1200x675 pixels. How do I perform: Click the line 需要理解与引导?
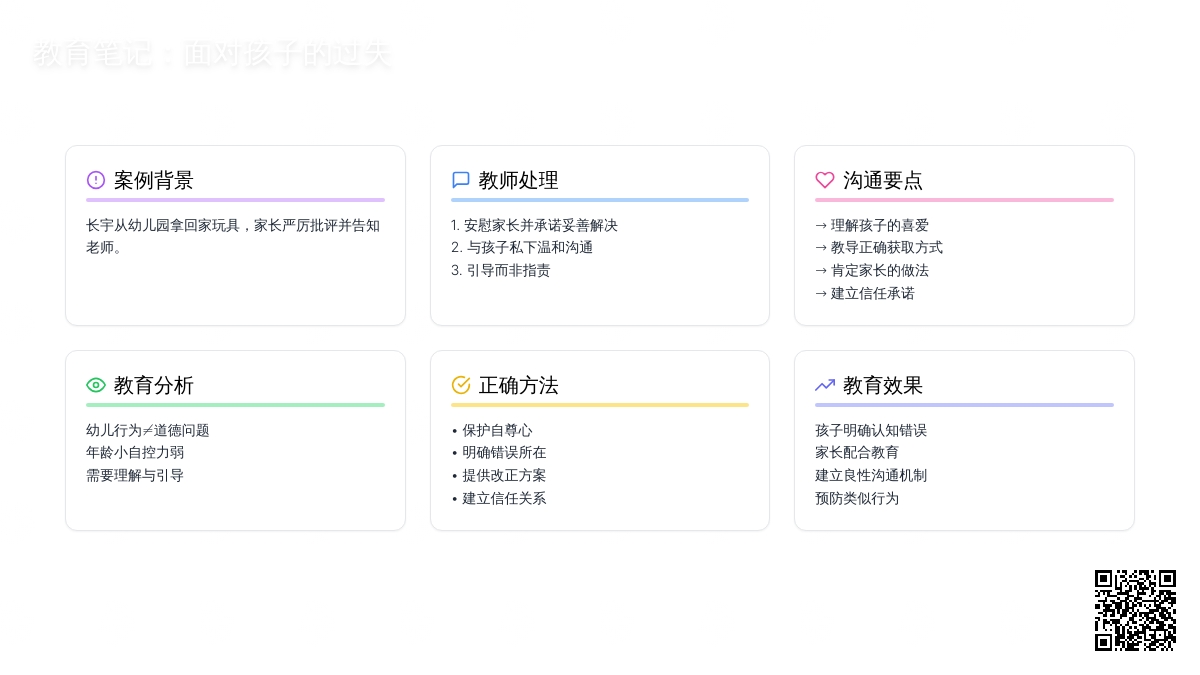tap(135, 475)
